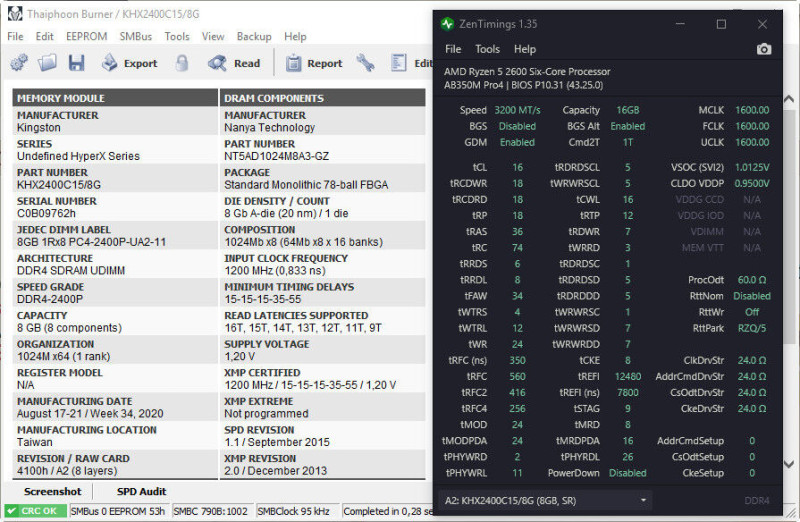Click the tRC value 74
800x522 pixels.
pyautogui.click(x=517, y=247)
